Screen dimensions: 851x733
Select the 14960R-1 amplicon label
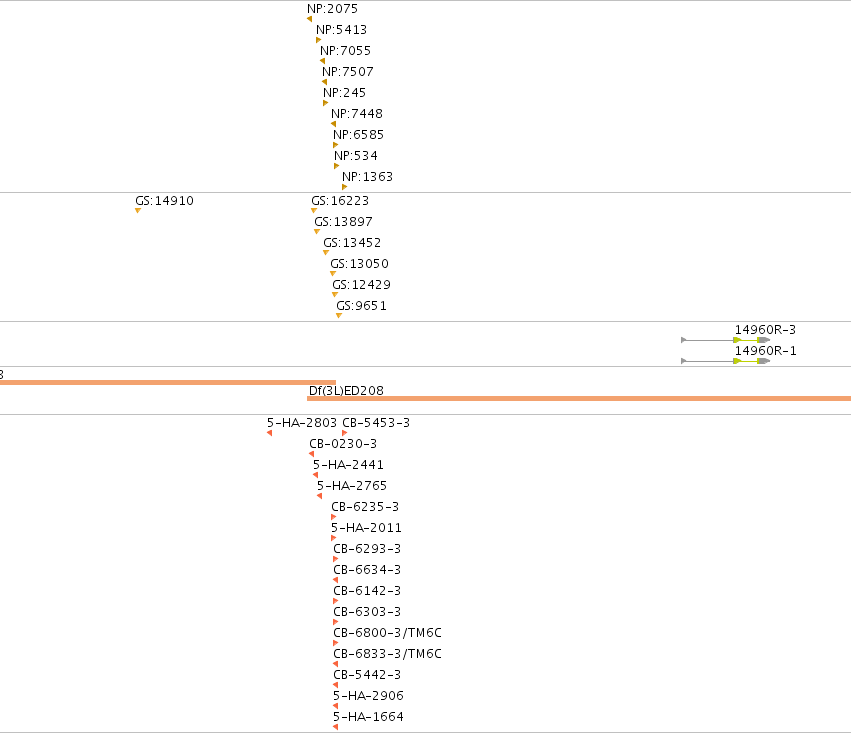(x=765, y=351)
